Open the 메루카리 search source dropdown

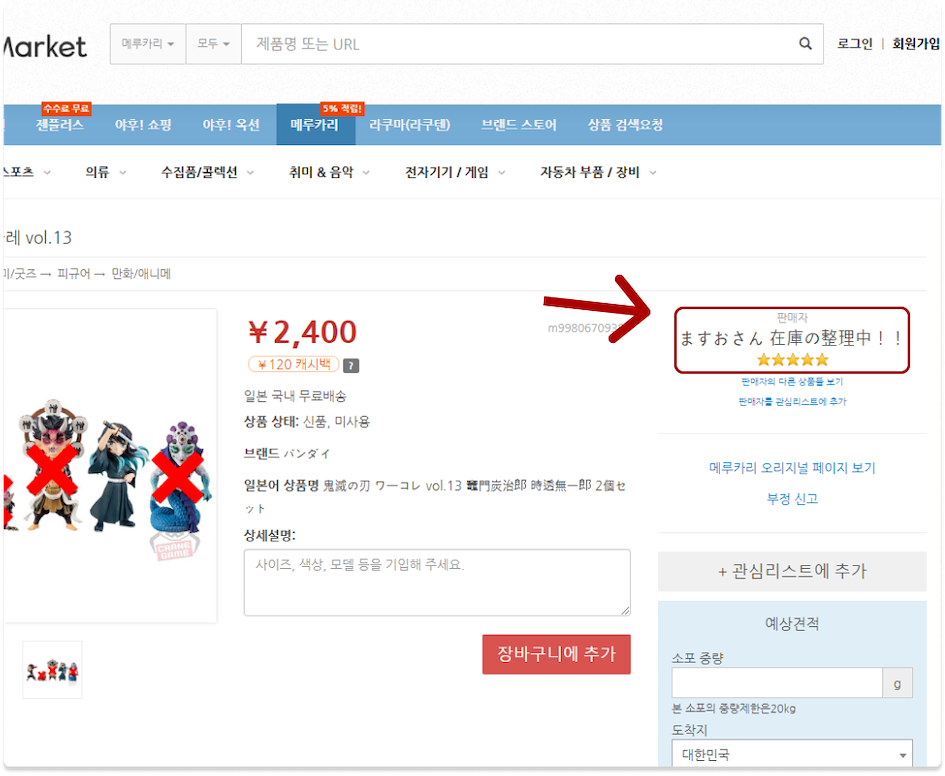(148, 44)
